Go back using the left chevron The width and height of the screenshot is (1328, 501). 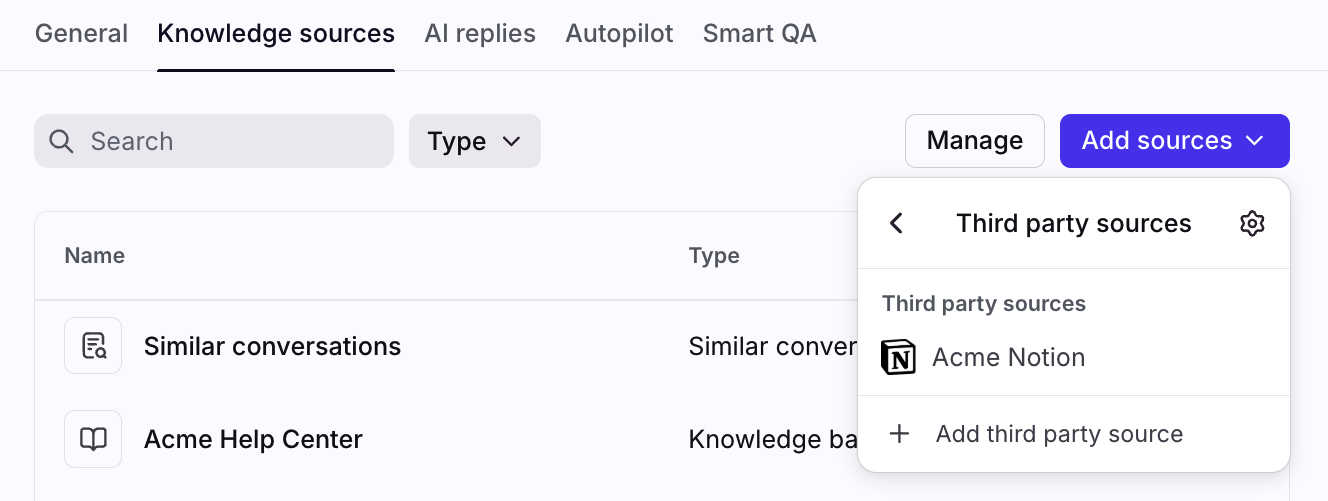897,223
